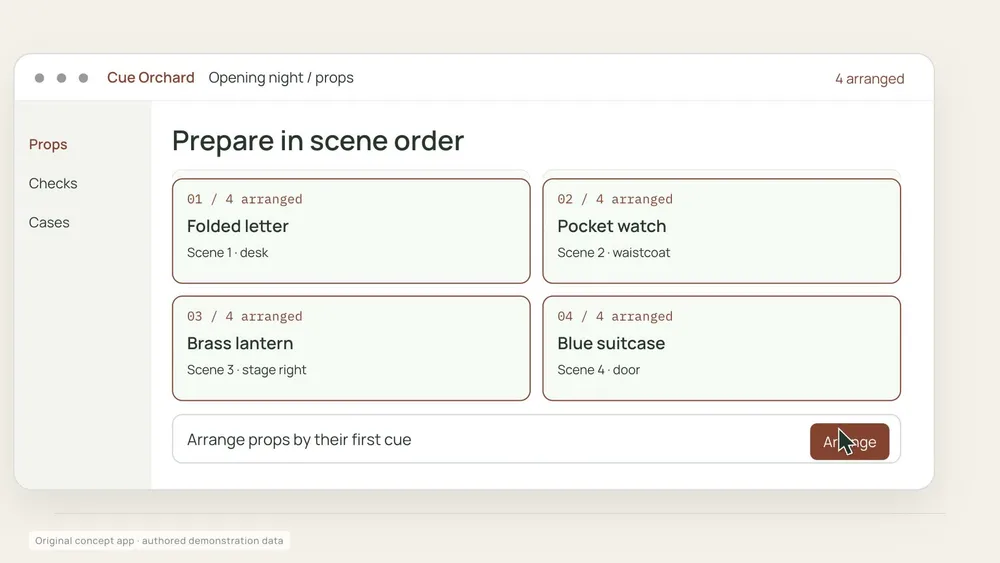Click the 'Opening night / props' breadcrumb
The width and height of the screenshot is (1000, 563).
[x=281, y=77]
